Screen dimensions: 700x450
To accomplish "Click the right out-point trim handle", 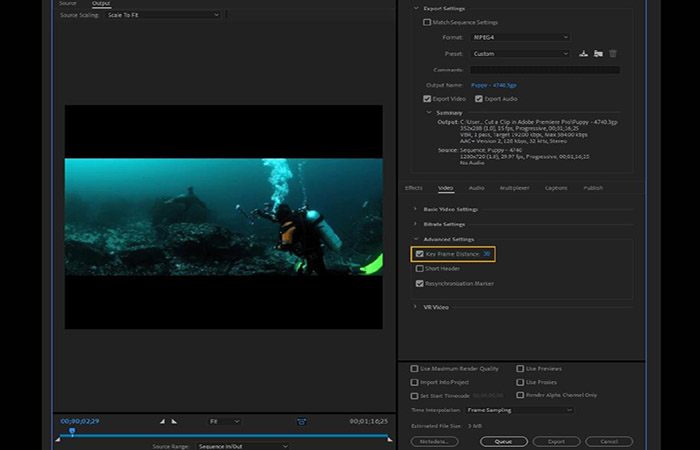I will click(x=390, y=440).
